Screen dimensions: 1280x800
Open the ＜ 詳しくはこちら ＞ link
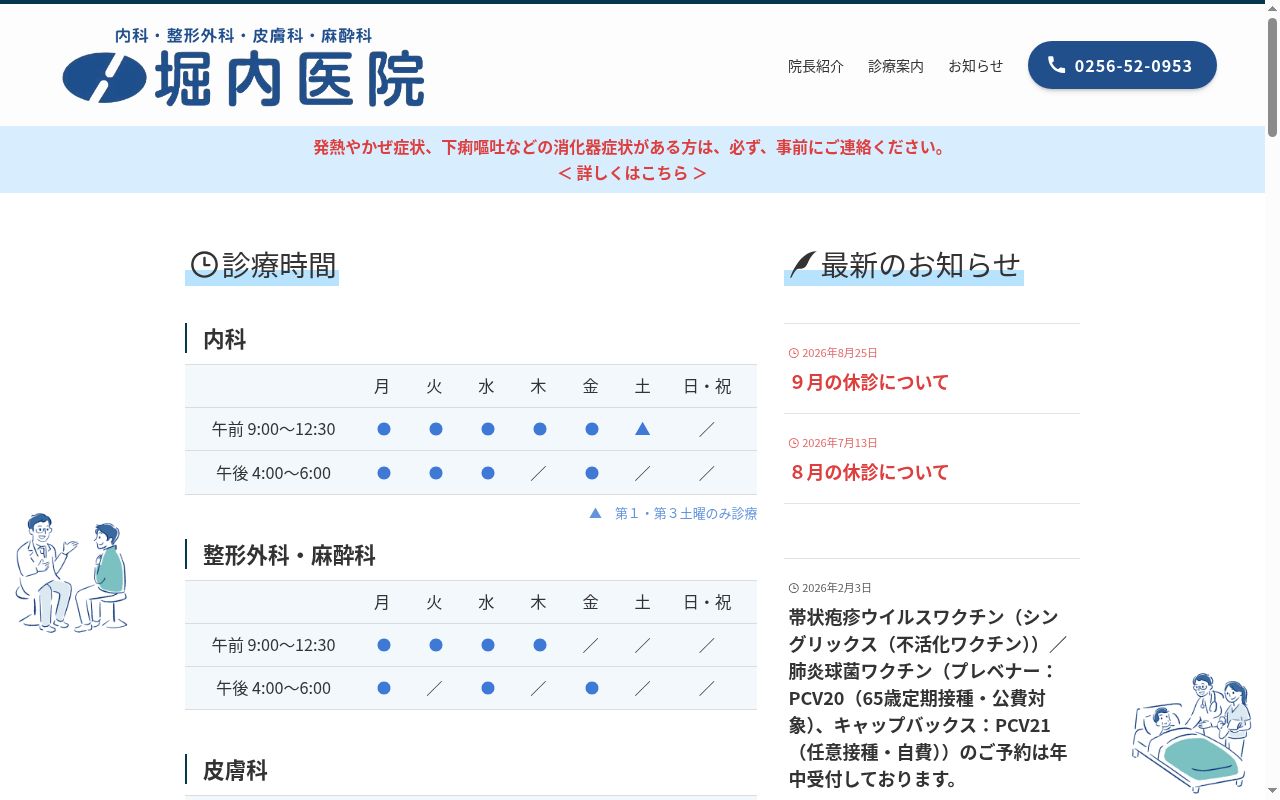click(632, 173)
